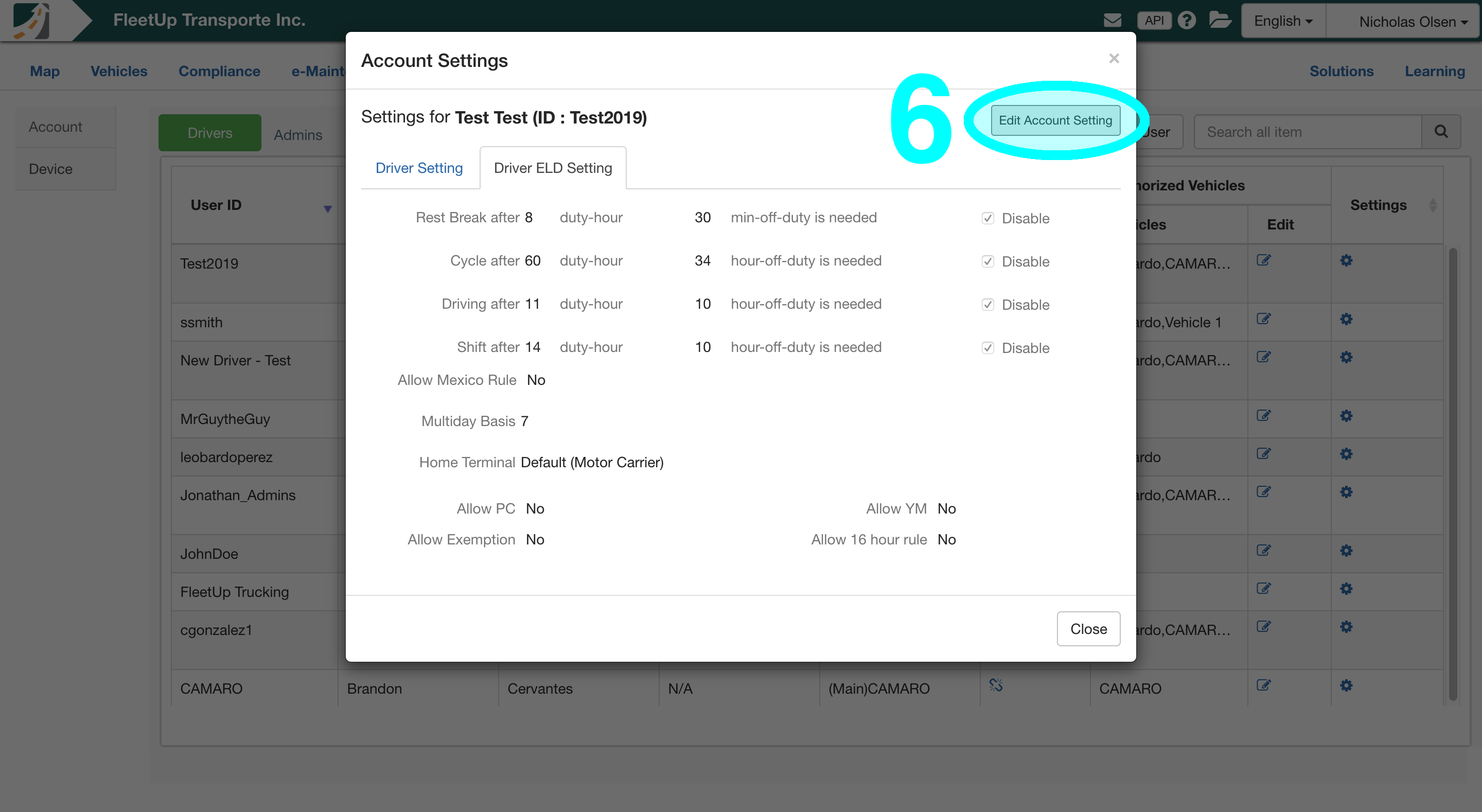Click the (Main)CAMARO vehicle cell
This screenshot has height=812, width=1482.
(x=900, y=689)
